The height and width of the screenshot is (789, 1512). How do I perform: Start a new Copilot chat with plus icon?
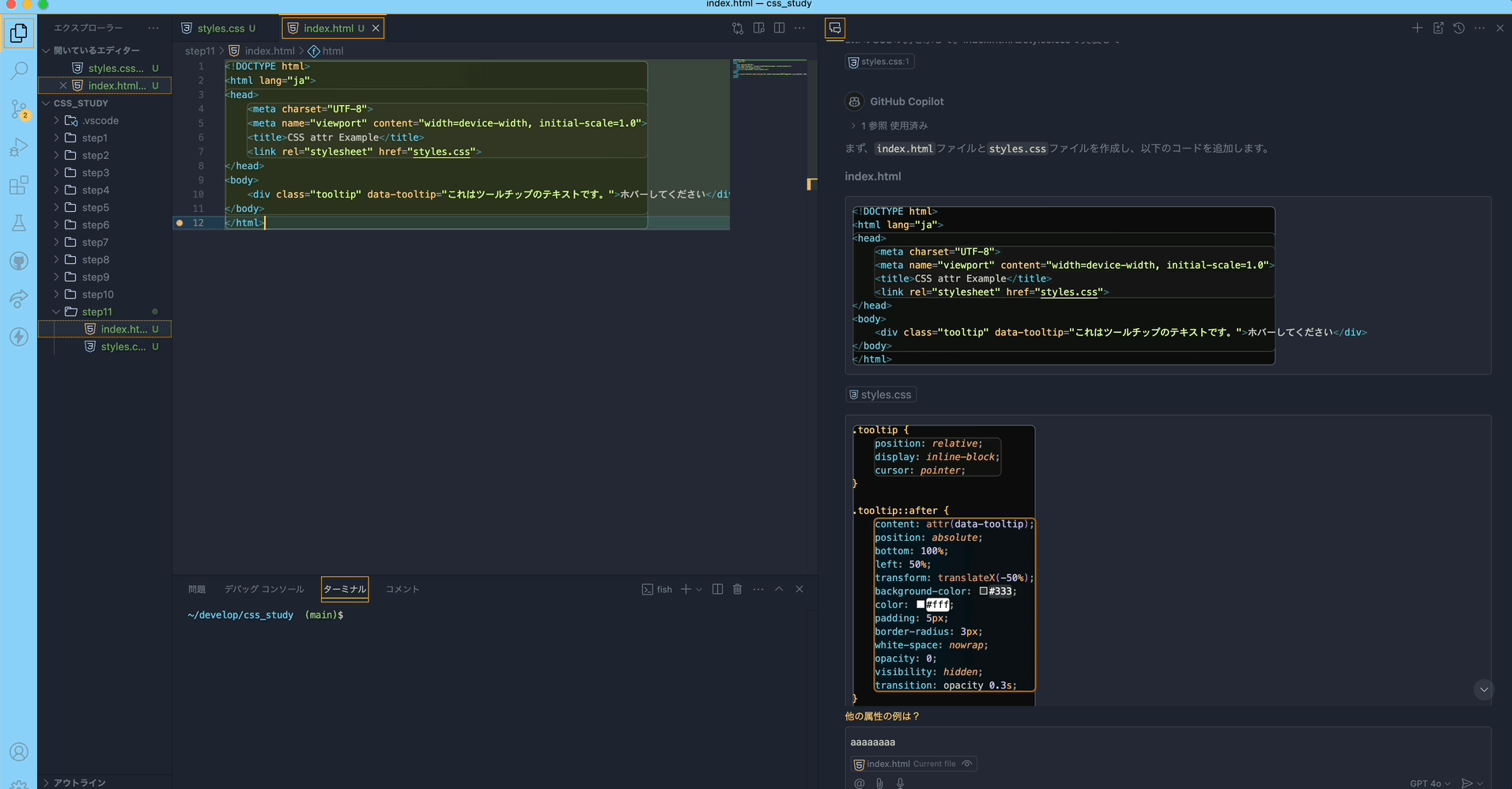pos(1417,28)
